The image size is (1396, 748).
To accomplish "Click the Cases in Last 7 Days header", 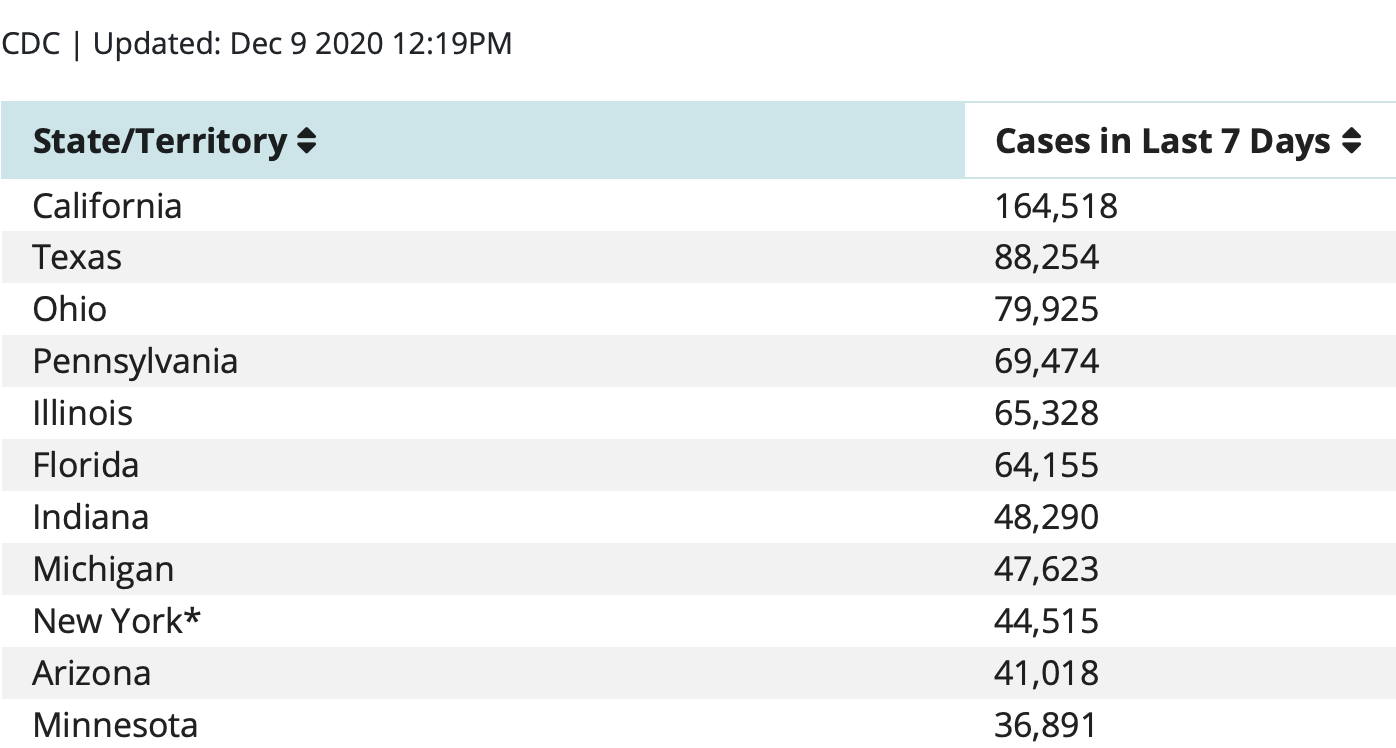I will 1180,141.
